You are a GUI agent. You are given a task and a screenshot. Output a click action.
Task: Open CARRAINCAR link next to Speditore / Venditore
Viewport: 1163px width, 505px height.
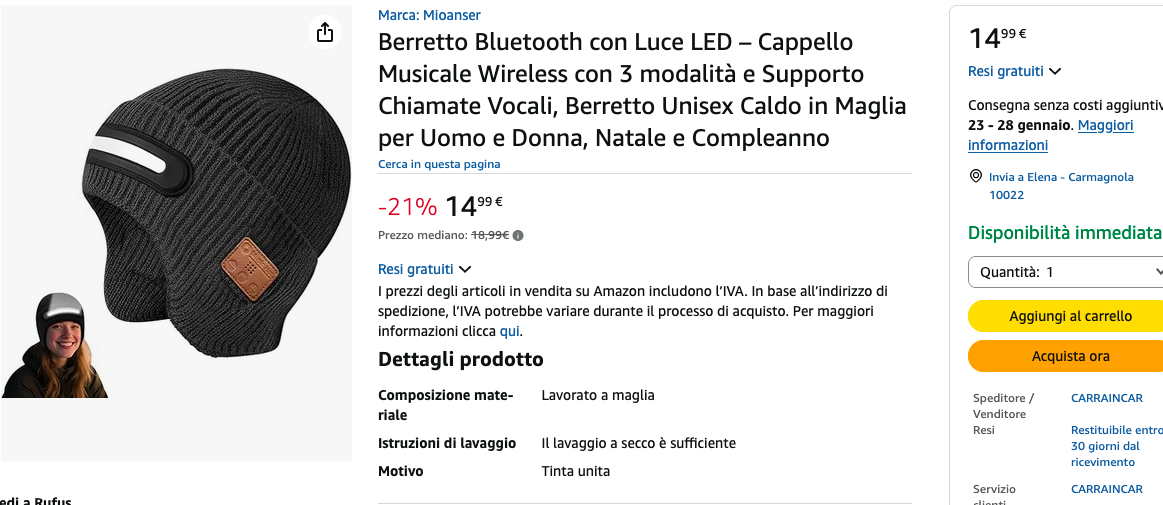[x=1106, y=398]
